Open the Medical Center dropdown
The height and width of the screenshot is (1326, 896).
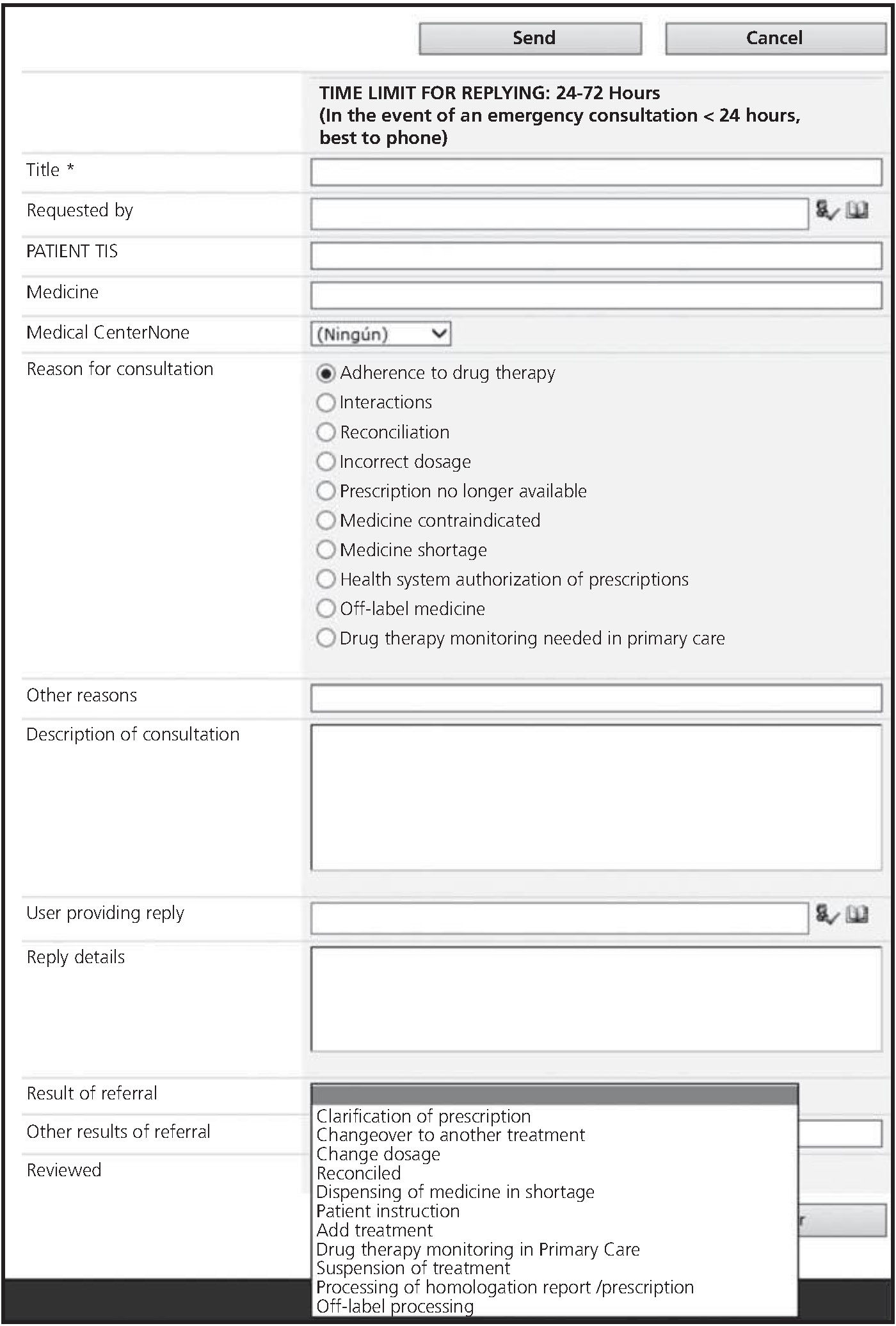point(381,334)
